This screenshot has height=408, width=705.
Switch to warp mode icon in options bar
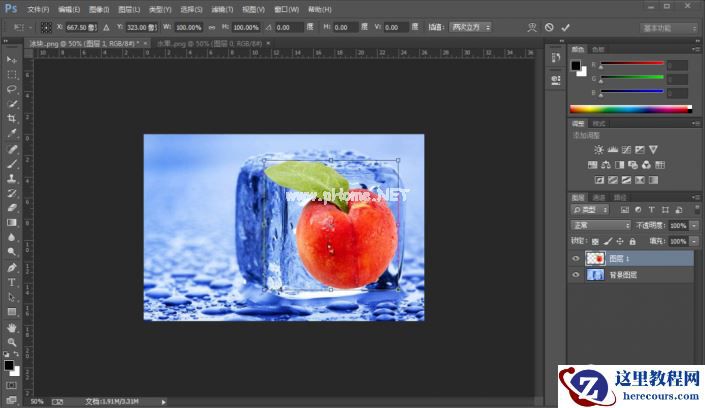tap(532, 27)
